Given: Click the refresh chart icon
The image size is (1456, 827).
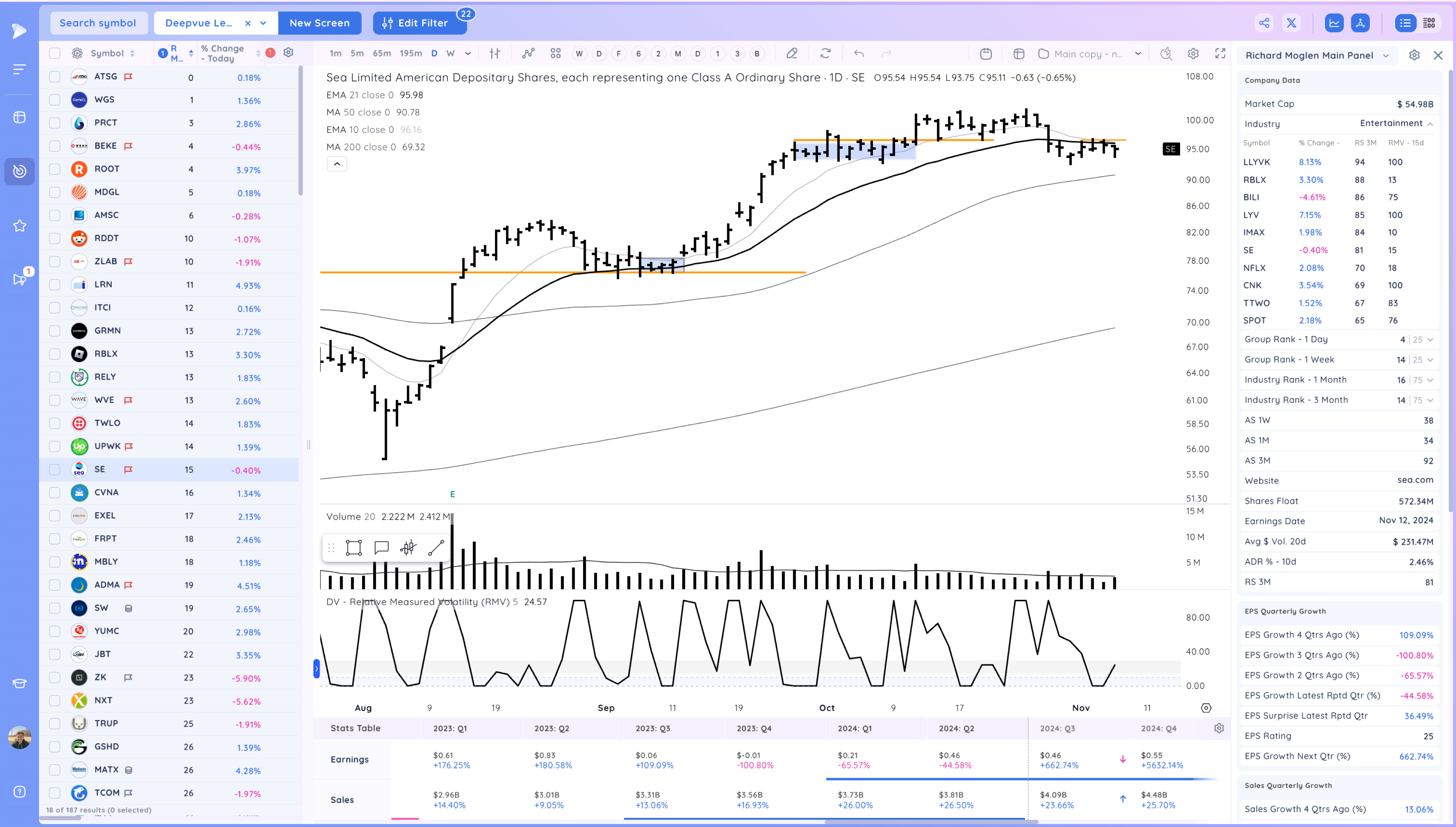Looking at the screenshot, I should tap(826, 54).
